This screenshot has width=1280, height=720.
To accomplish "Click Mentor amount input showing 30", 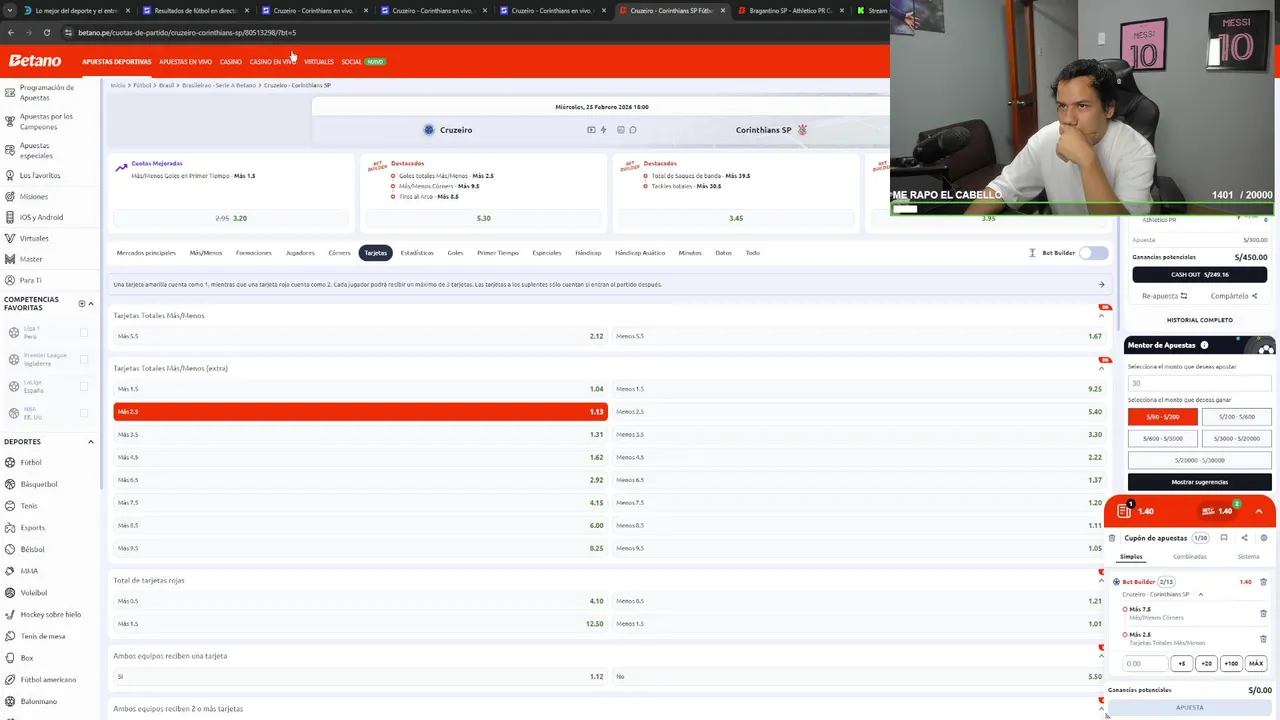I will [1199, 383].
